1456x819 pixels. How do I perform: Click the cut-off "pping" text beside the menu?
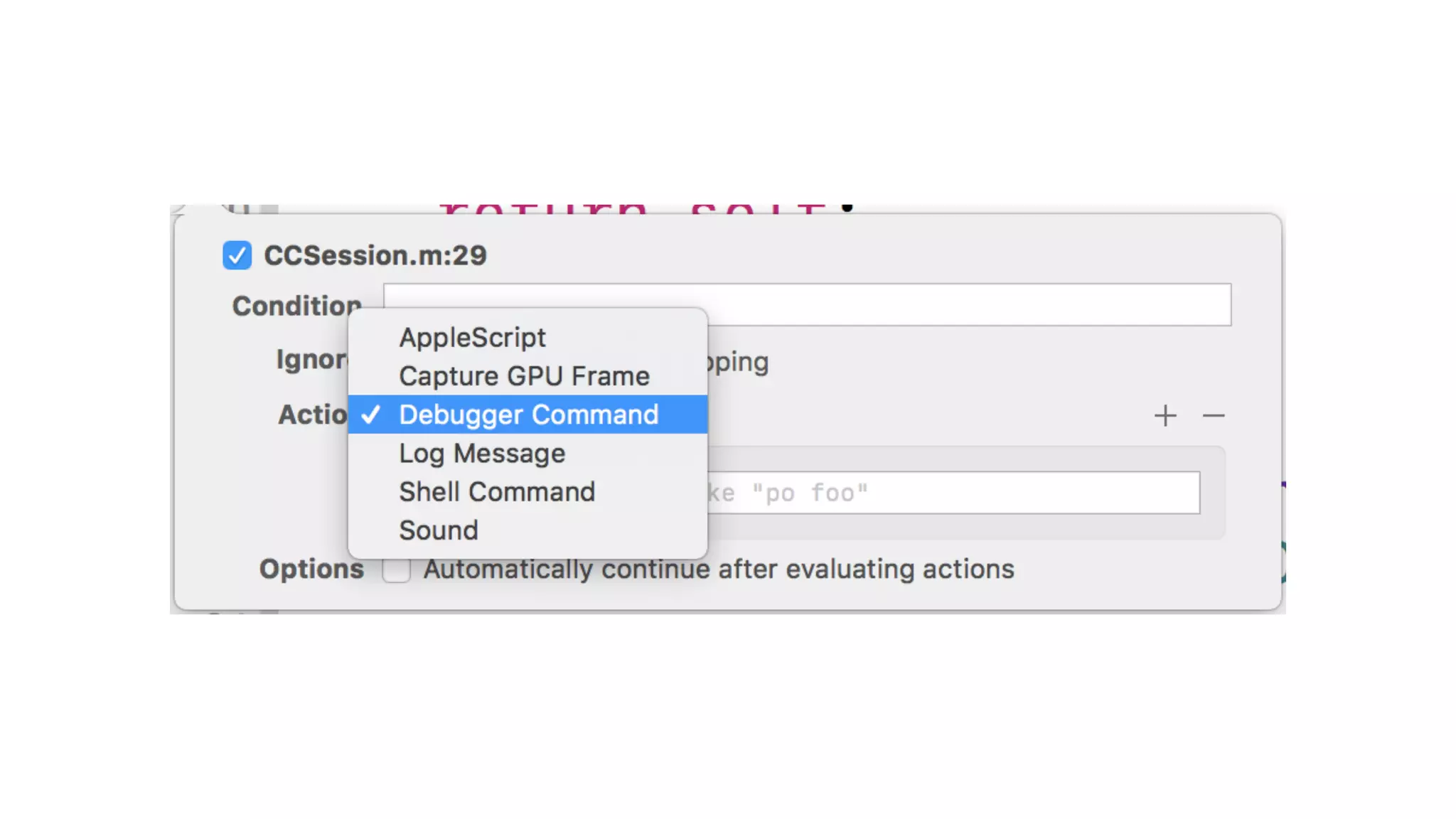pos(738,362)
